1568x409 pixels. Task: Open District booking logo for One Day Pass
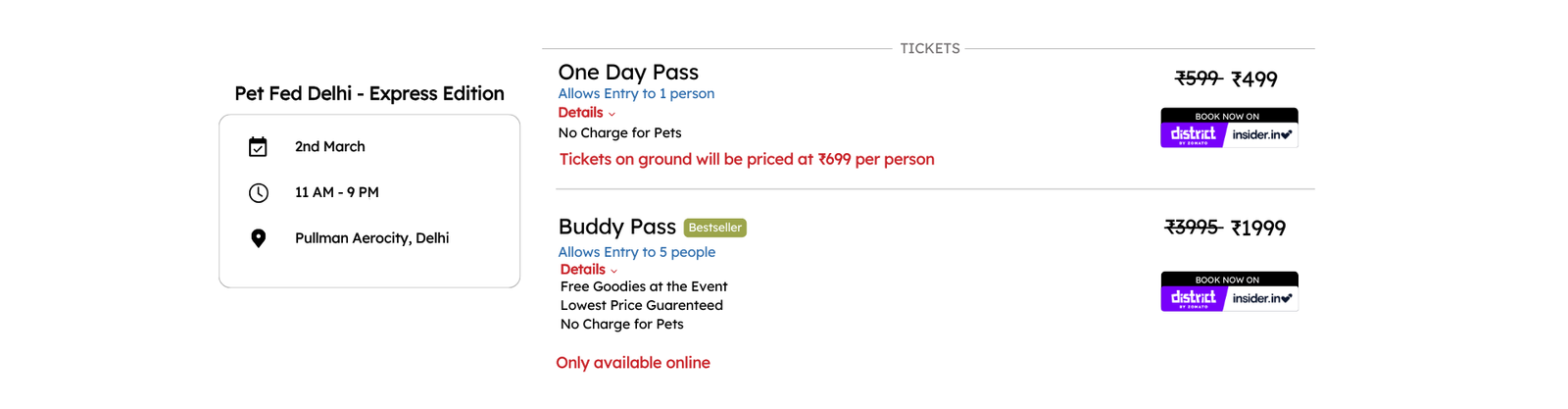[1194, 135]
